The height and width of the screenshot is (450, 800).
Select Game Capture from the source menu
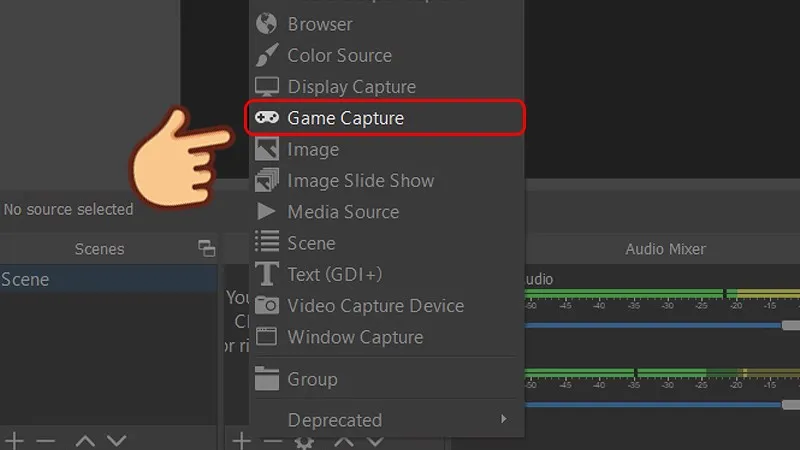345,118
